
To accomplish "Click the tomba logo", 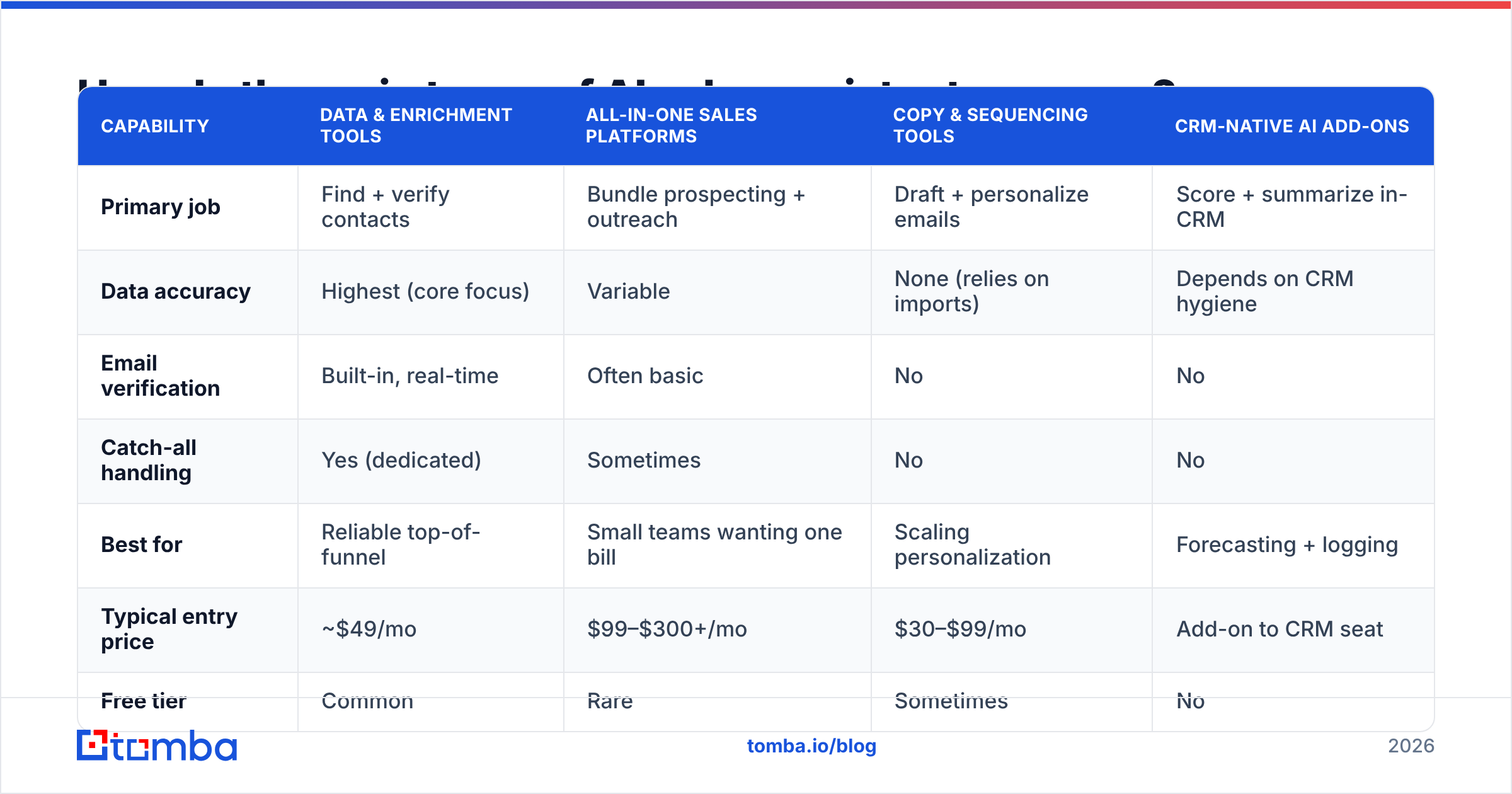I will click(x=157, y=746).
